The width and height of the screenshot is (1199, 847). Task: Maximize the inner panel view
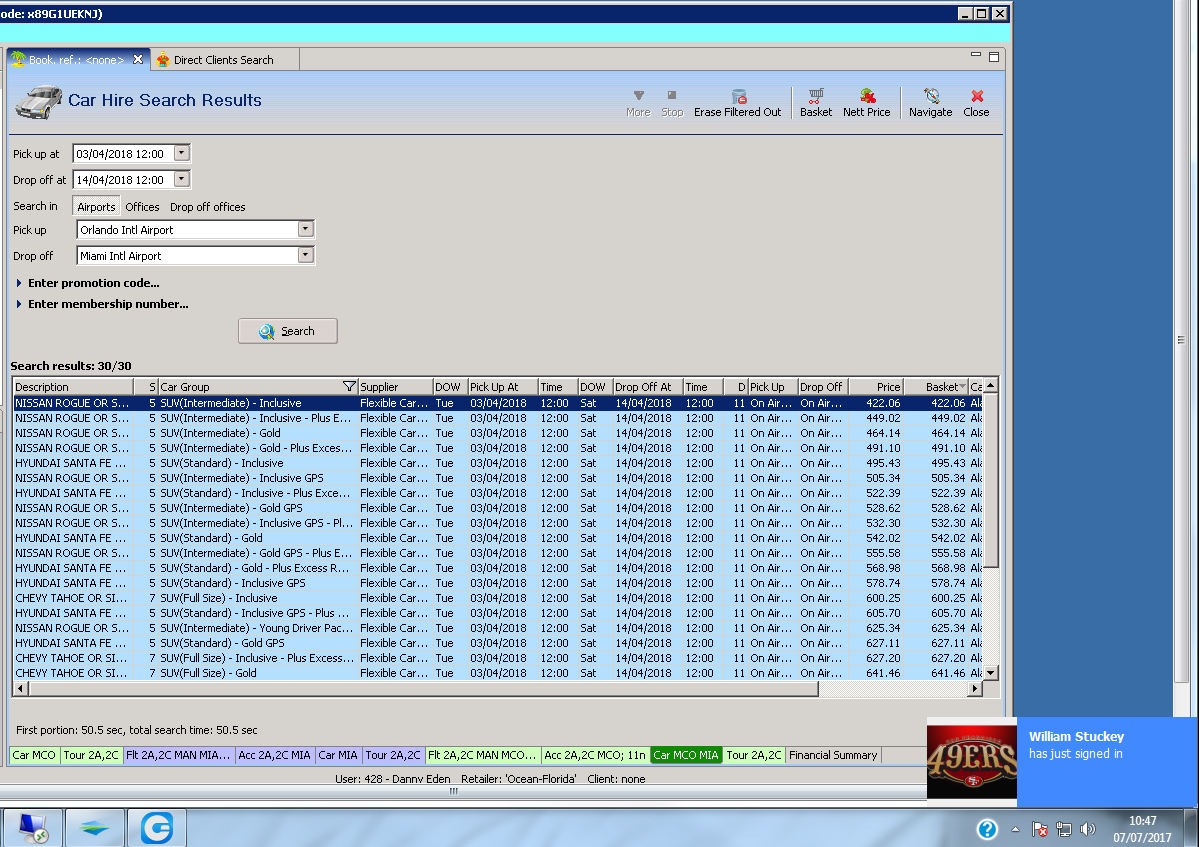(994, 57)
